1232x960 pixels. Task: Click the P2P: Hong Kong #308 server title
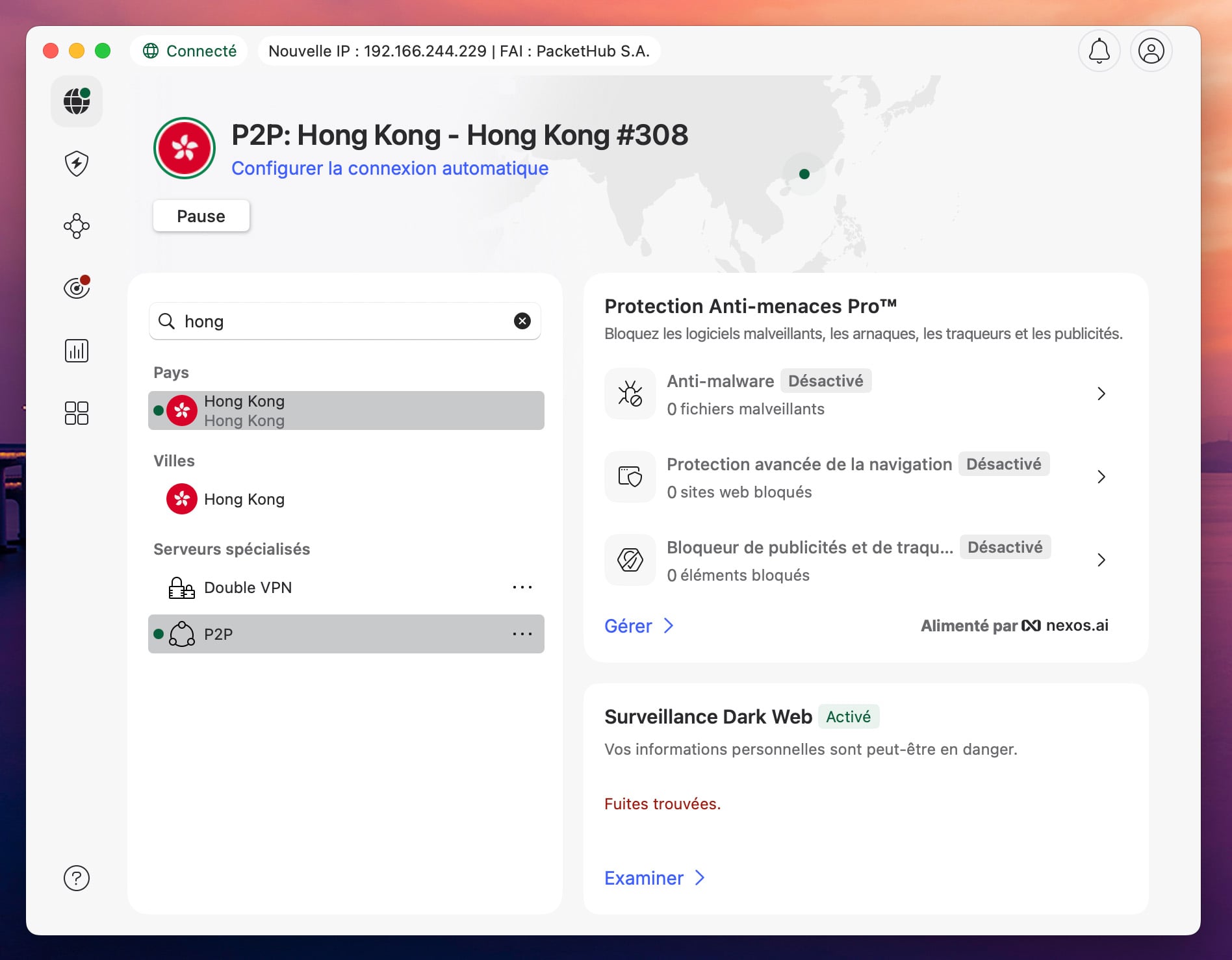460,135
